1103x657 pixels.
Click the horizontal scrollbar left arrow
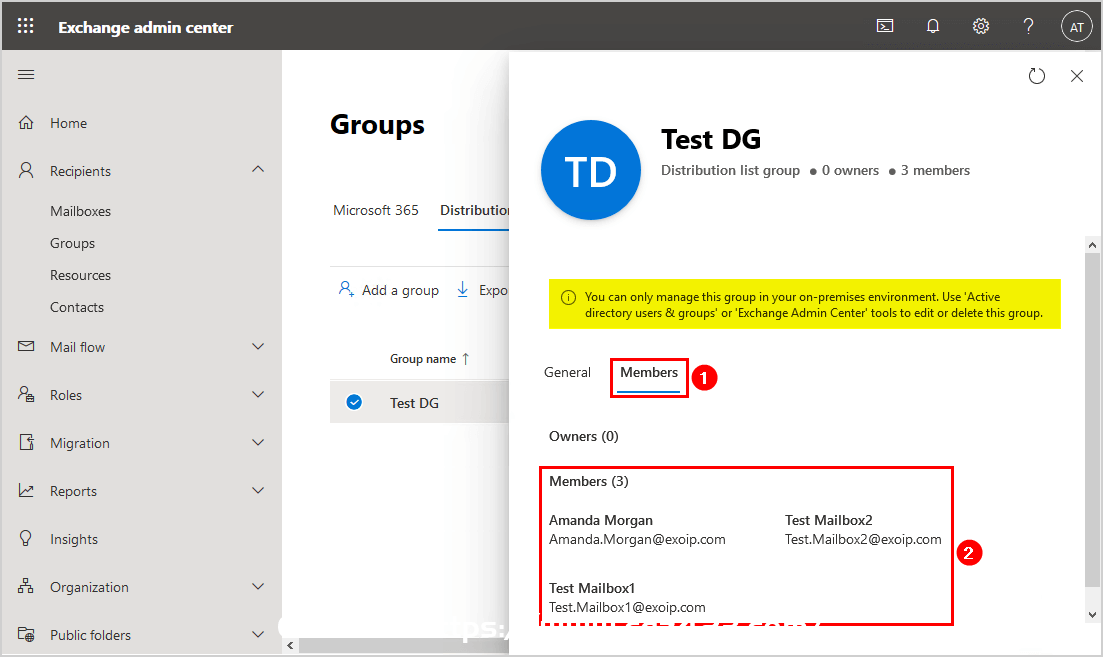click(x=290, y=645)
